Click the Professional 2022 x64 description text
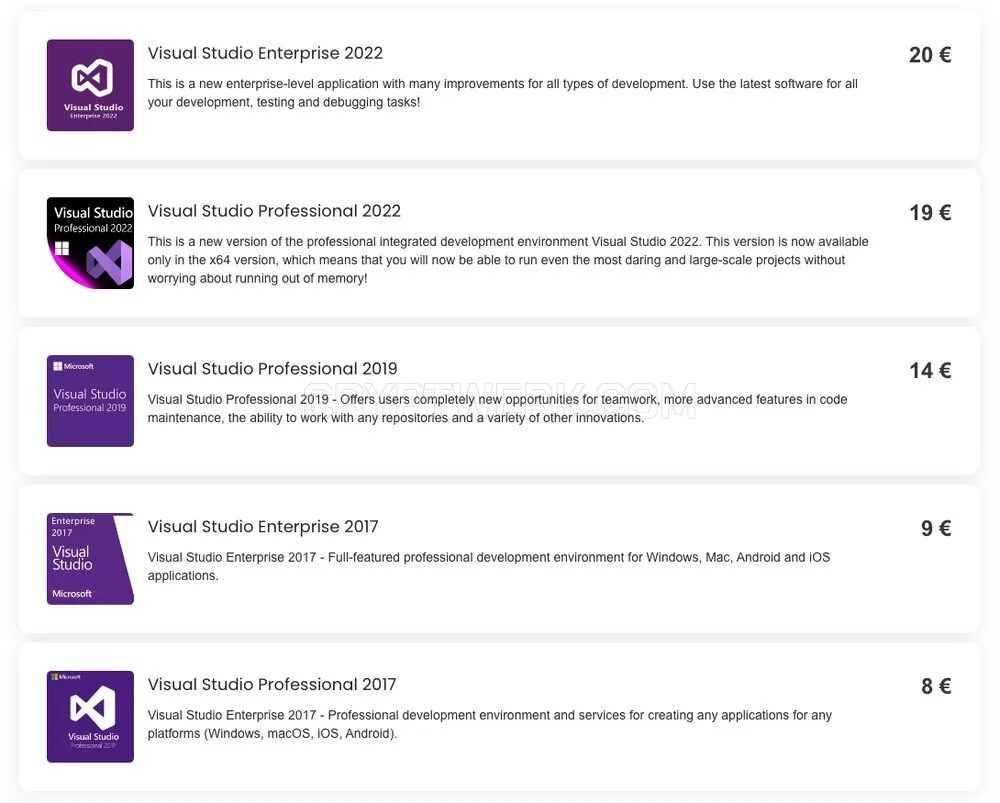Image resolution: width=1000 pixels, height=803 pixels. [508, 260]
